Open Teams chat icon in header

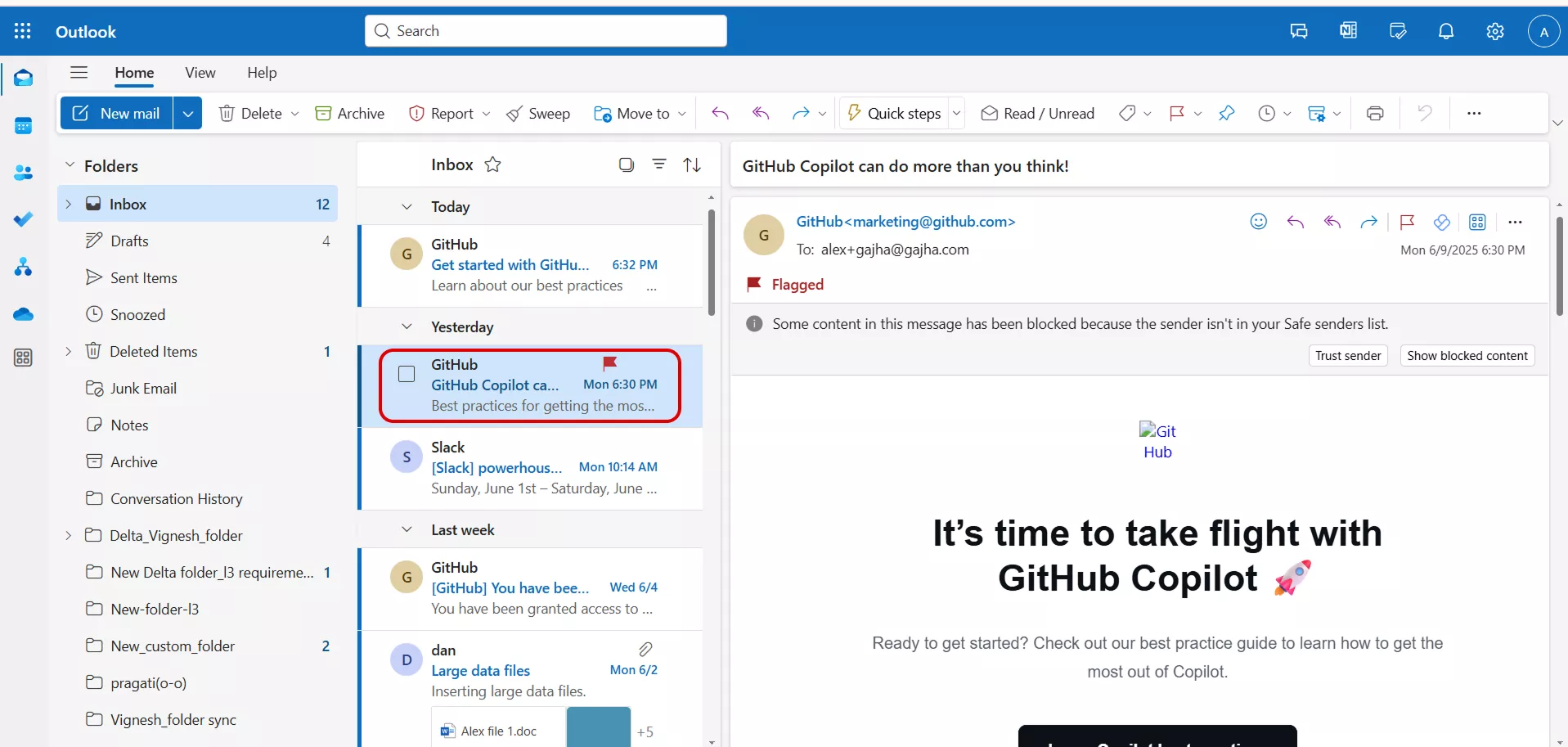(x=1299, y=31)
